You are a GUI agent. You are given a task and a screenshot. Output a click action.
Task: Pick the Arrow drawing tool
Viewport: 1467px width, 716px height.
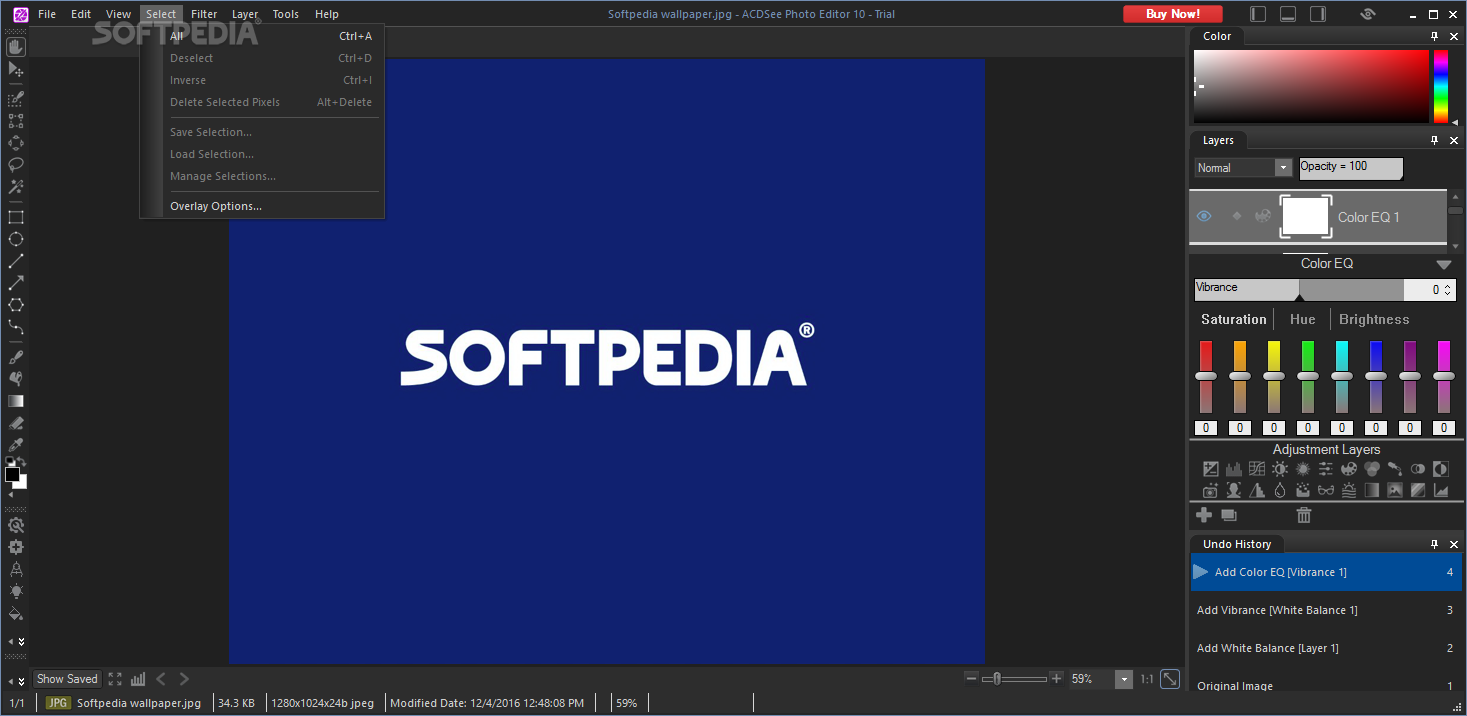pyautogui.click(x=15, y=283)
